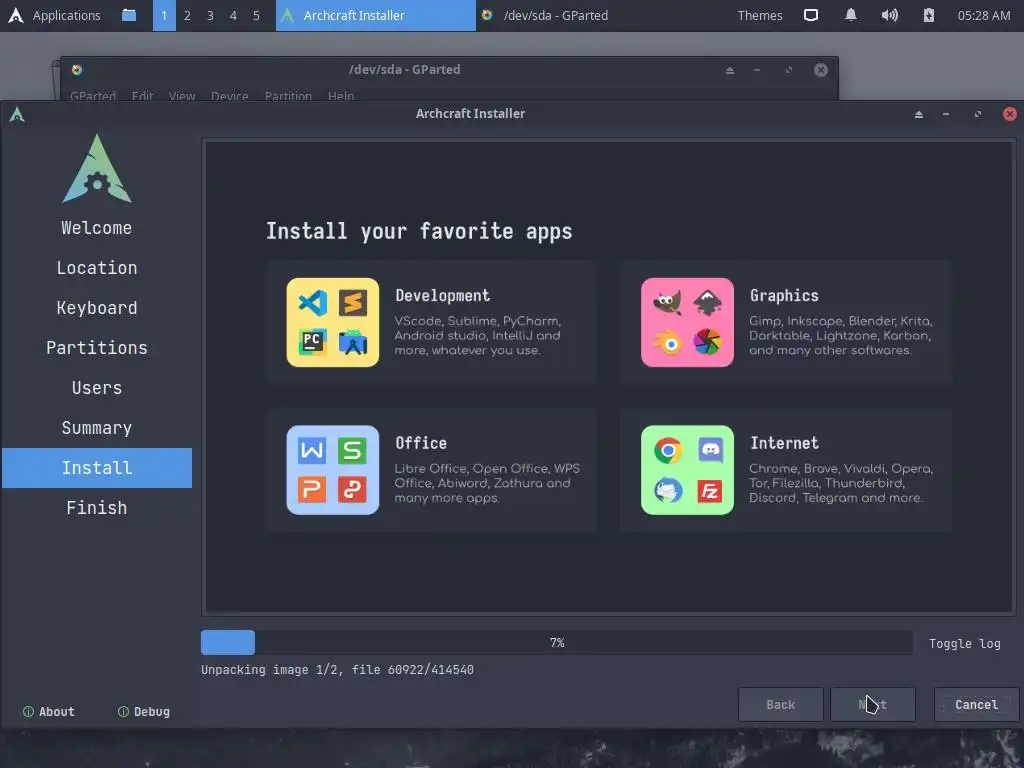Click the Sublime Text icon in Development card
The width and height of the screenshot is (1024, 768).
click(x=353, y=303)
